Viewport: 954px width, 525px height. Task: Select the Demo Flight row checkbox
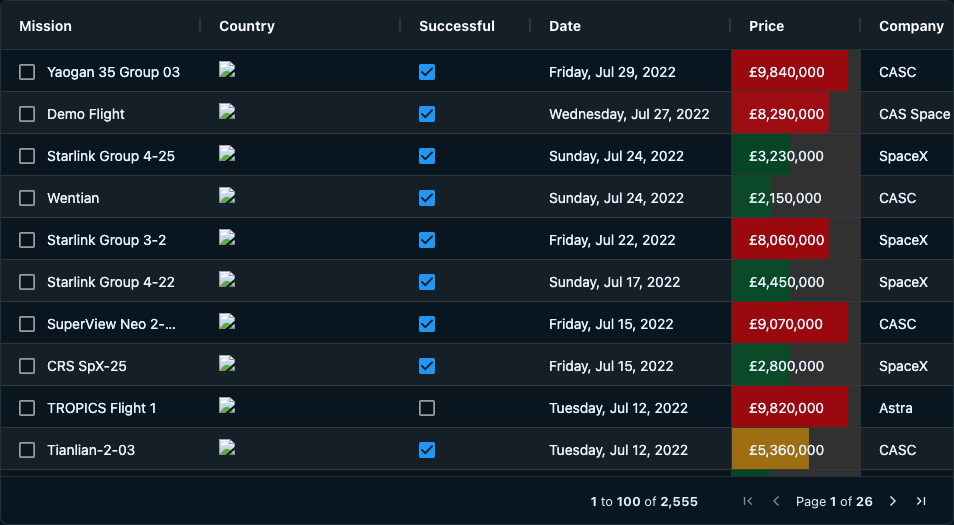coord(27,114)
